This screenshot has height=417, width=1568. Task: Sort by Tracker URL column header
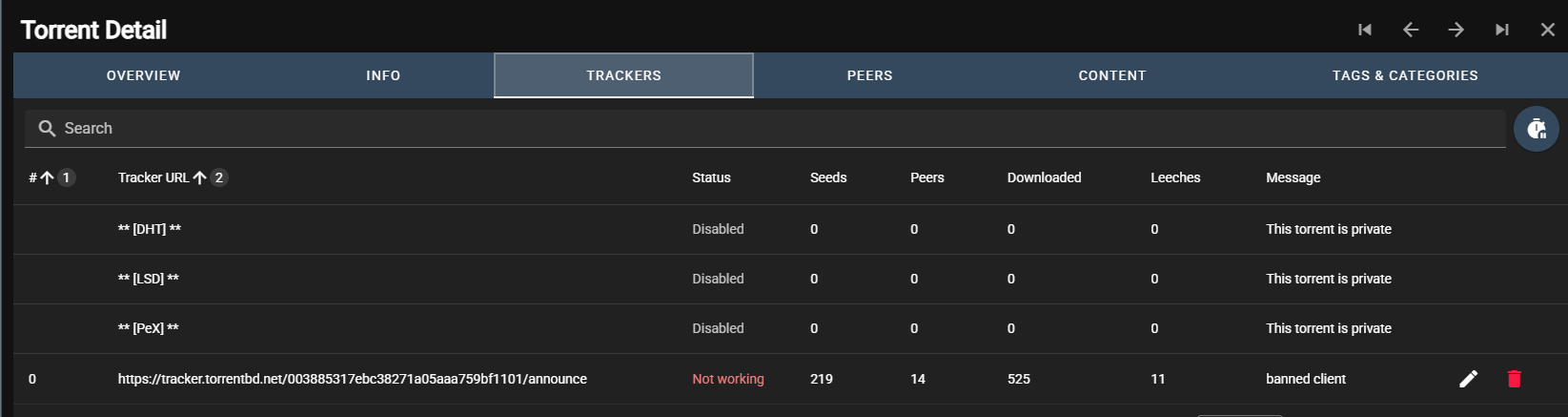pyautogui.click(x=153, y=177)
